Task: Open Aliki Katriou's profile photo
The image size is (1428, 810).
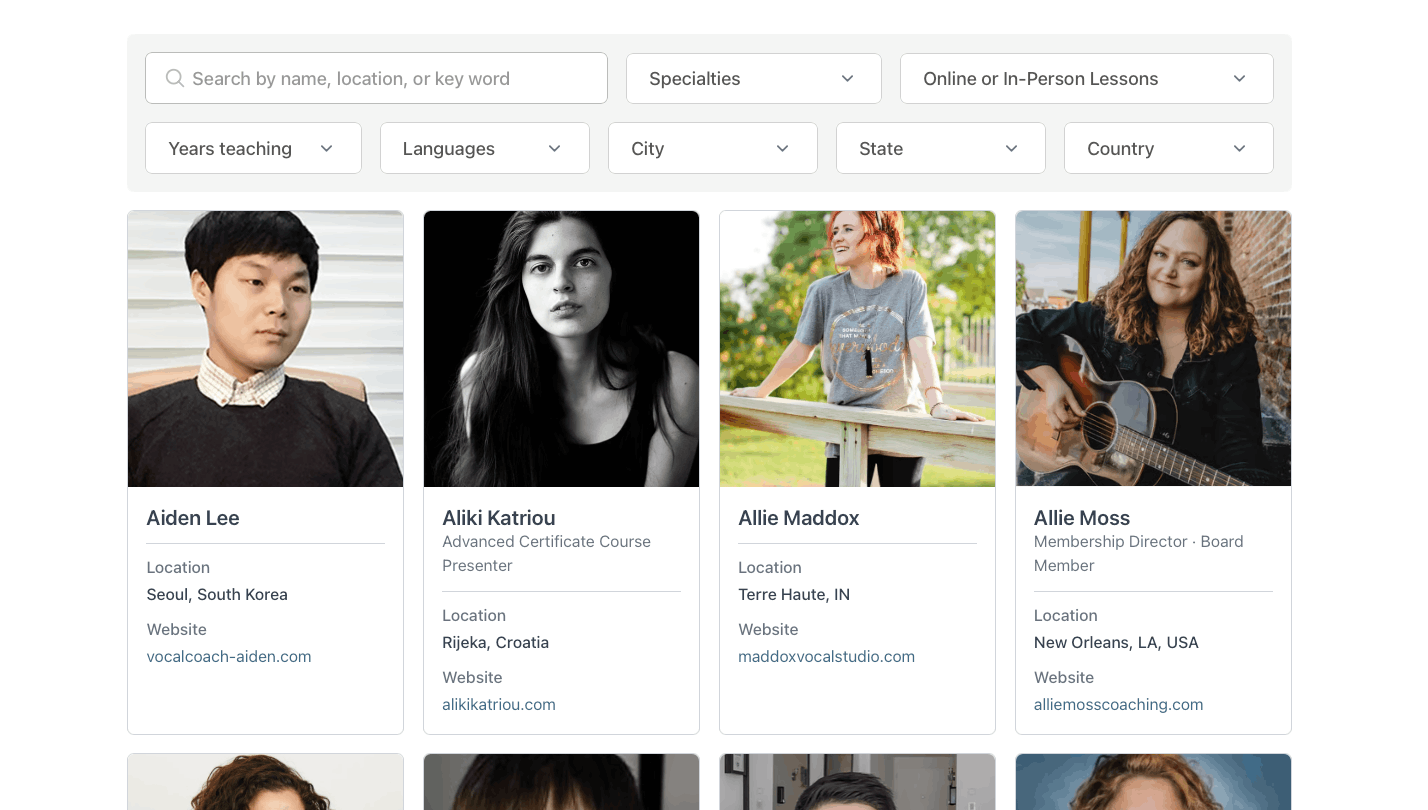Action: 561,349
